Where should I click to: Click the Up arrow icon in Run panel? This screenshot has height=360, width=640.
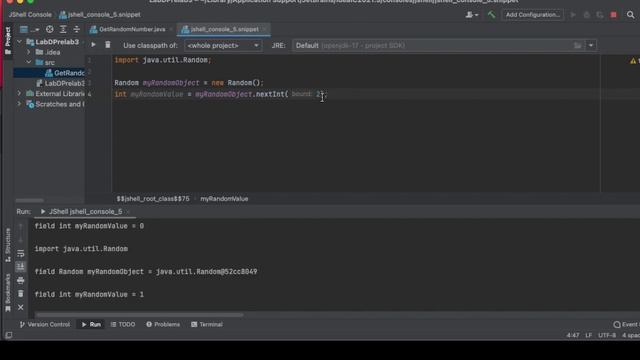[21, 227]
